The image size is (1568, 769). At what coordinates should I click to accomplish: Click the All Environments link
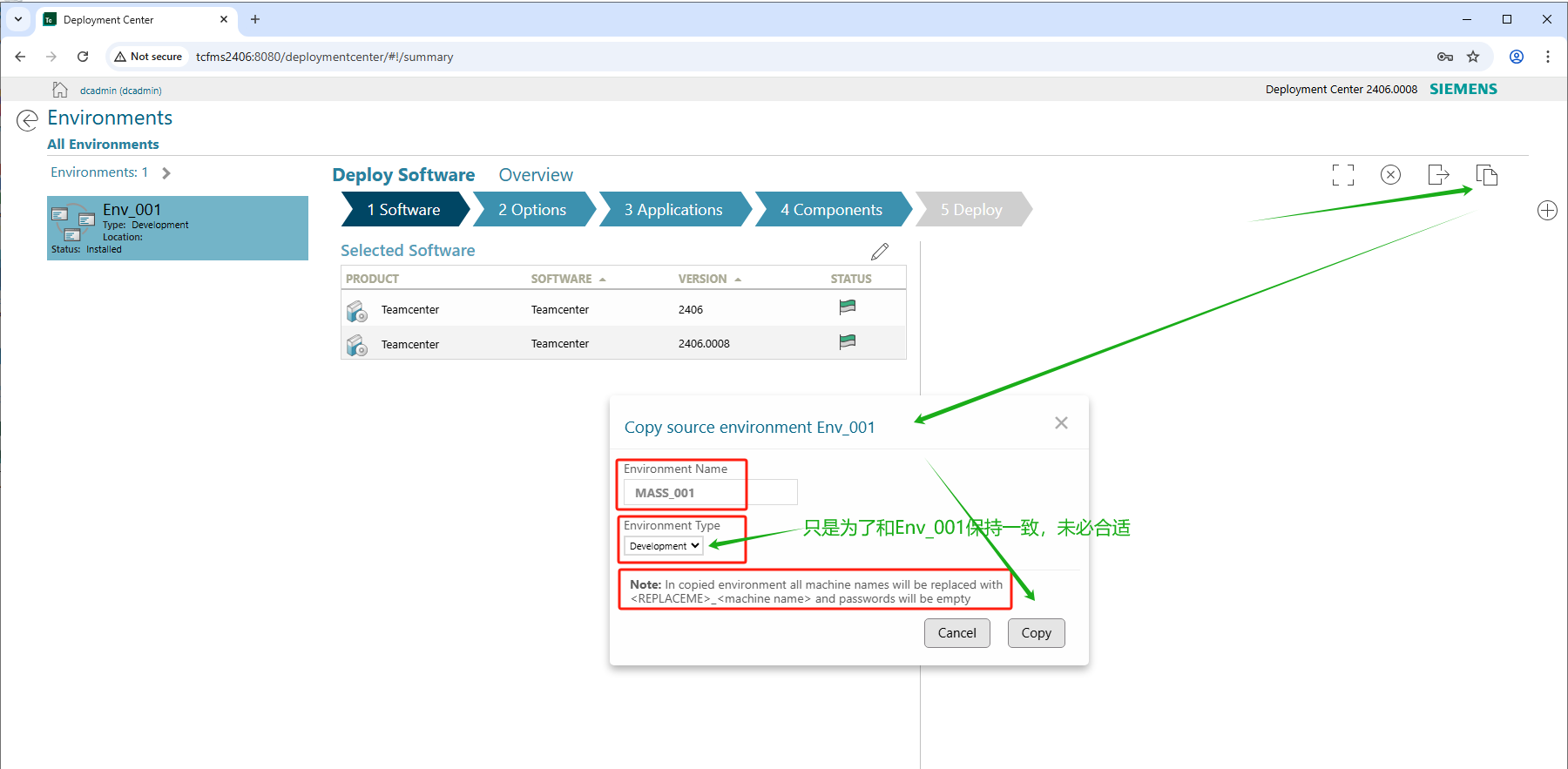[x=103, y=145]
